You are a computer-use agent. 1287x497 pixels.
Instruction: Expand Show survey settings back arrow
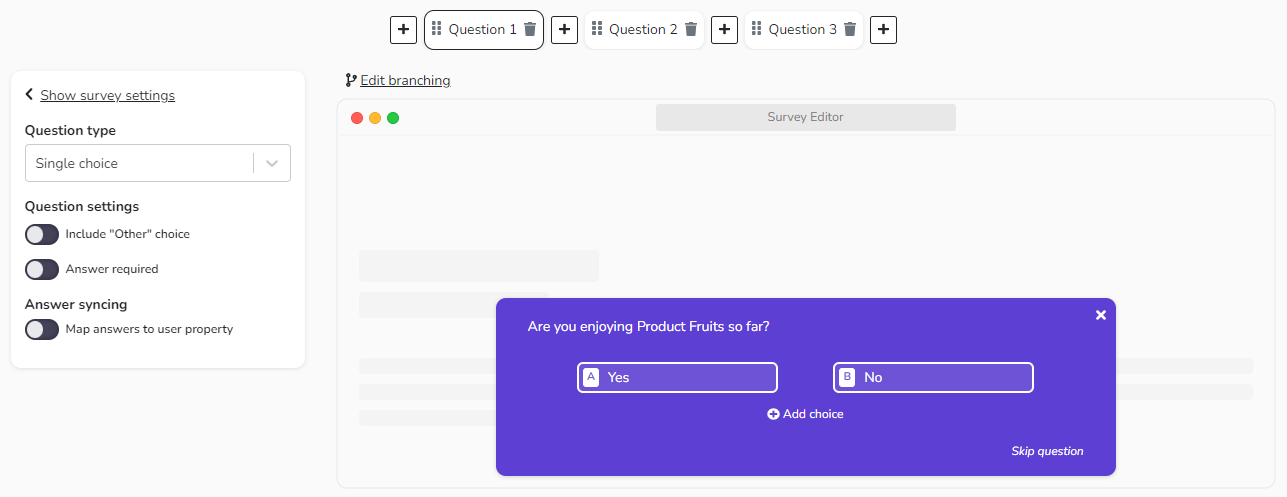click(x=30, y=95)
